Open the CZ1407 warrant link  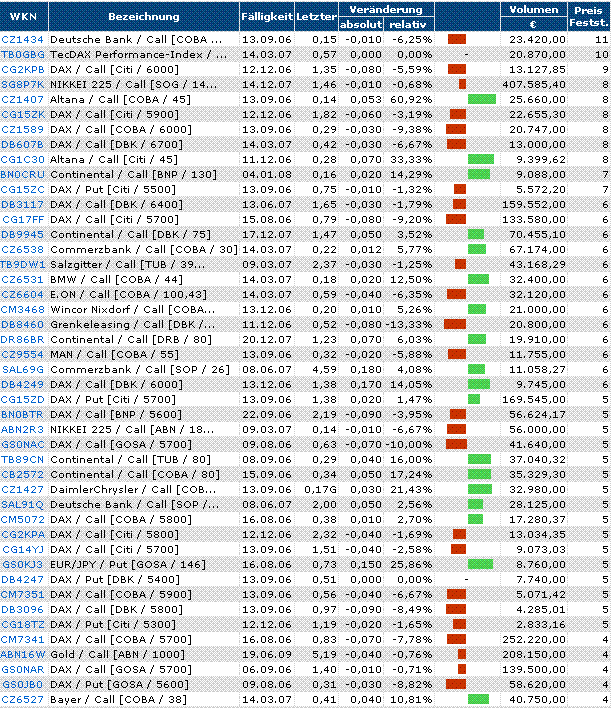click(23, 99)
